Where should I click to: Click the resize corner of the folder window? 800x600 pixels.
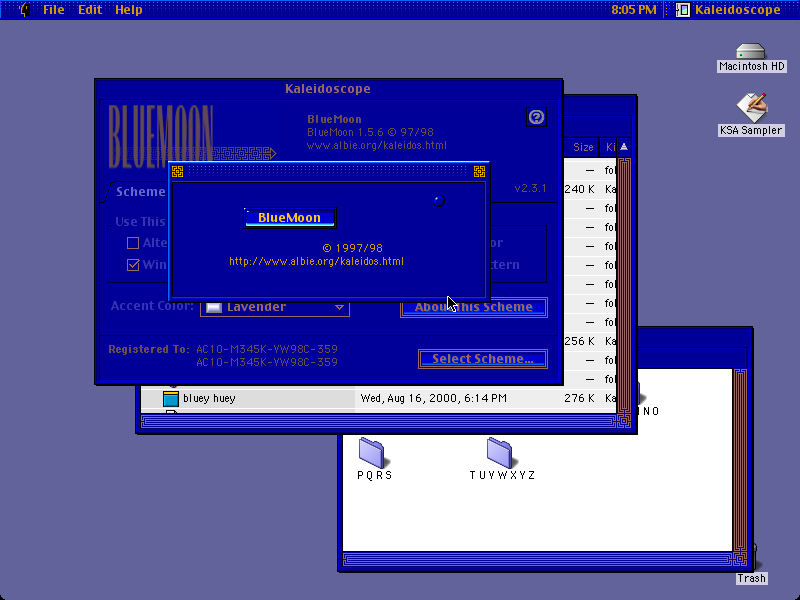click(741, 560)
